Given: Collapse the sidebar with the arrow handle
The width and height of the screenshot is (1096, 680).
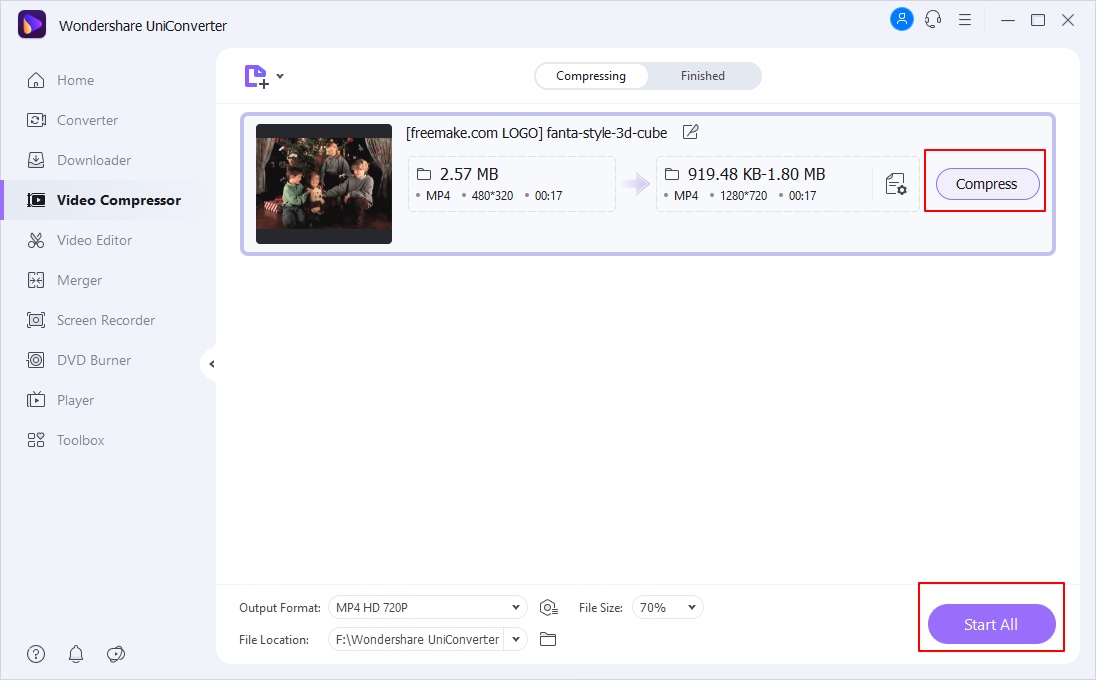Looking at the screenshot, I should click(x=211, y=364).
